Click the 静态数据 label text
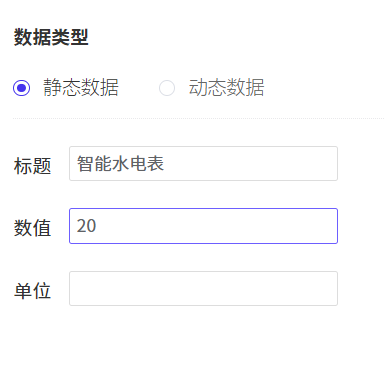The height and width of the screenshot is (370, 384). pos(81,88)
